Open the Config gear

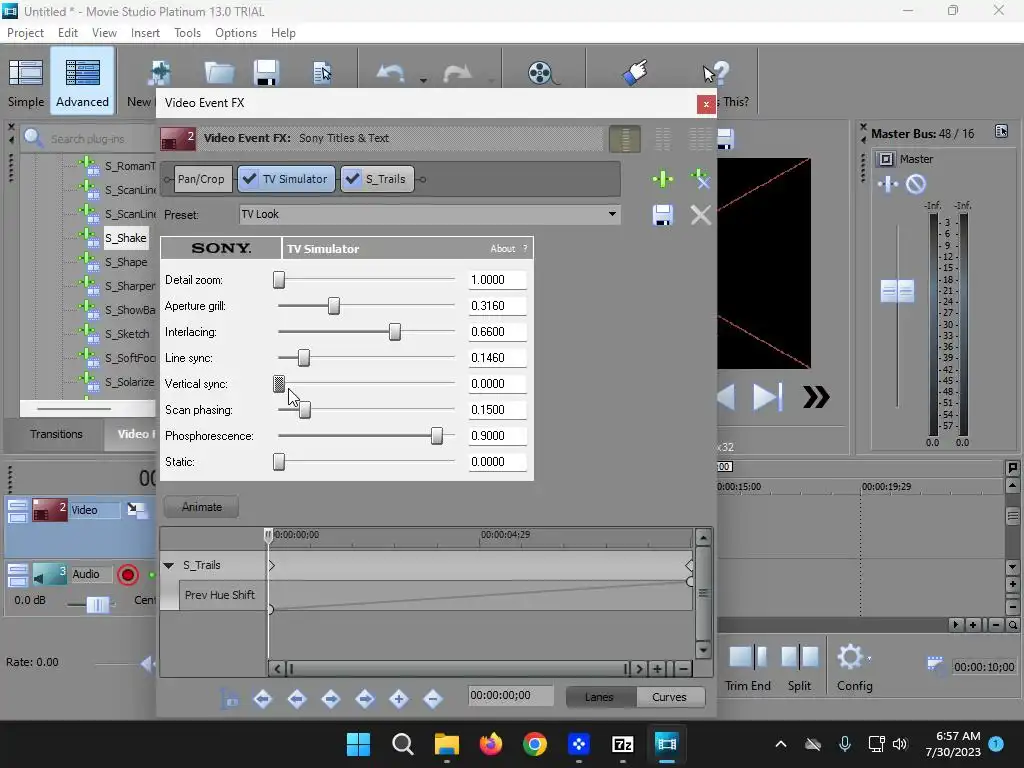click(x=854, y=667)
